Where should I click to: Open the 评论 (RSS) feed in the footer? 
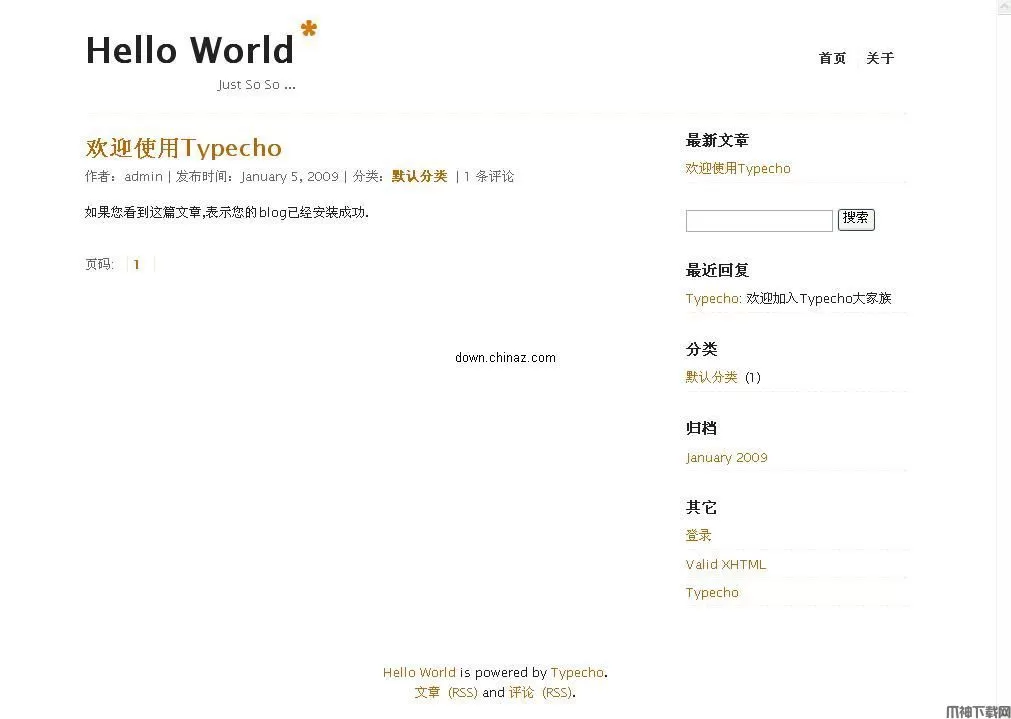(540, 692)
